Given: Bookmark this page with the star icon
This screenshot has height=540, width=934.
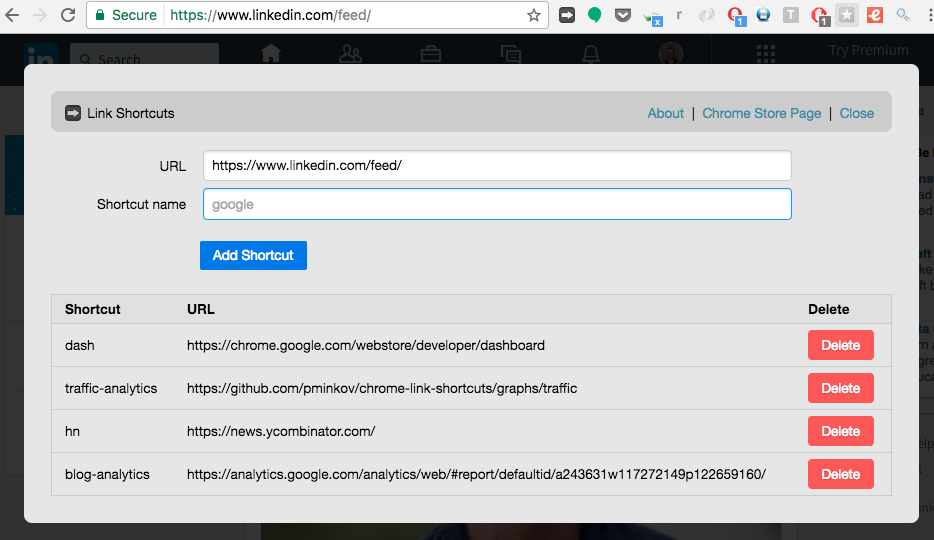Looking at the screenshot, I should pos(534,15).
